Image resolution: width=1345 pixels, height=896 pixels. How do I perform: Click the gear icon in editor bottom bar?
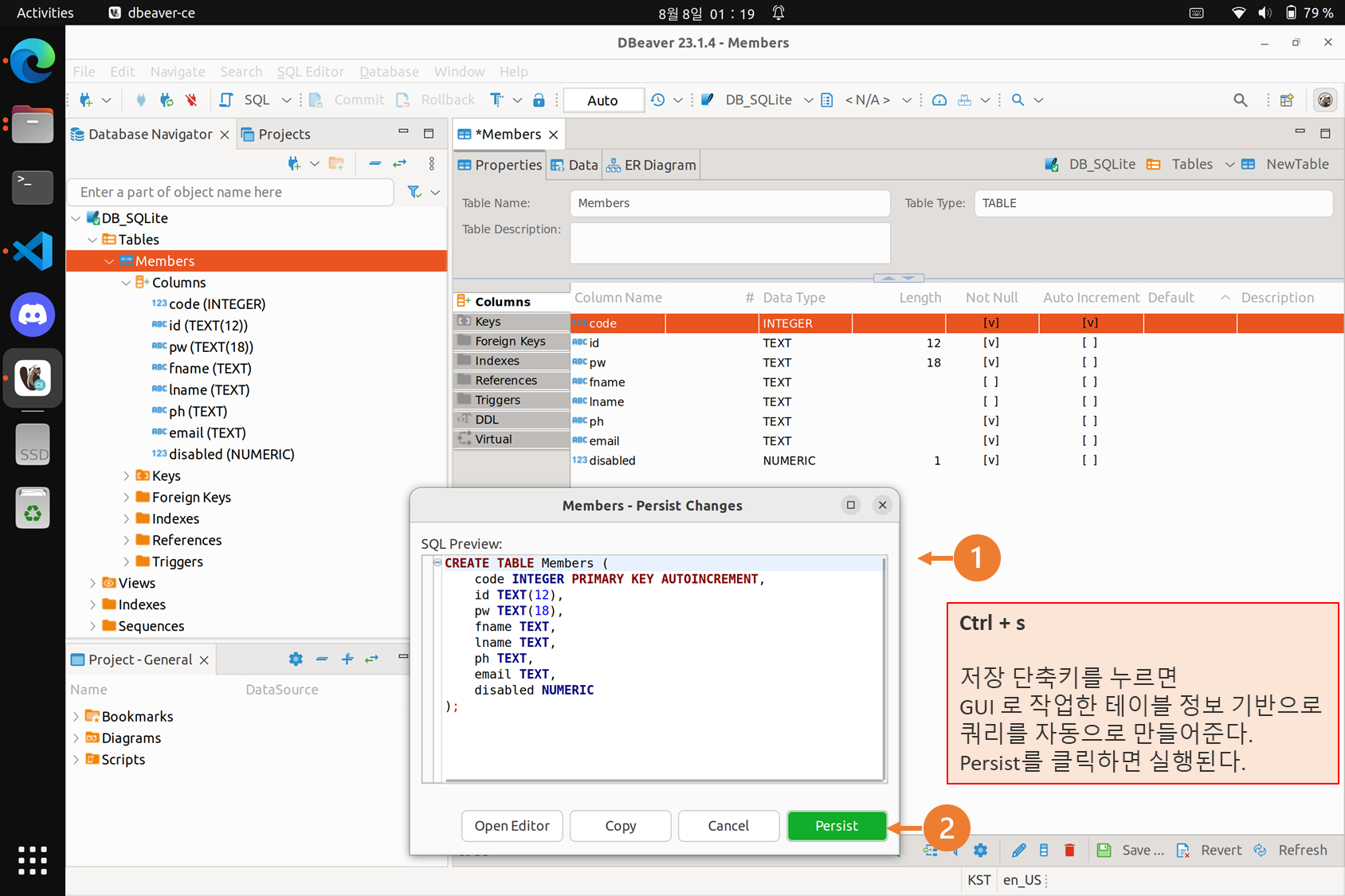[980, 850]
